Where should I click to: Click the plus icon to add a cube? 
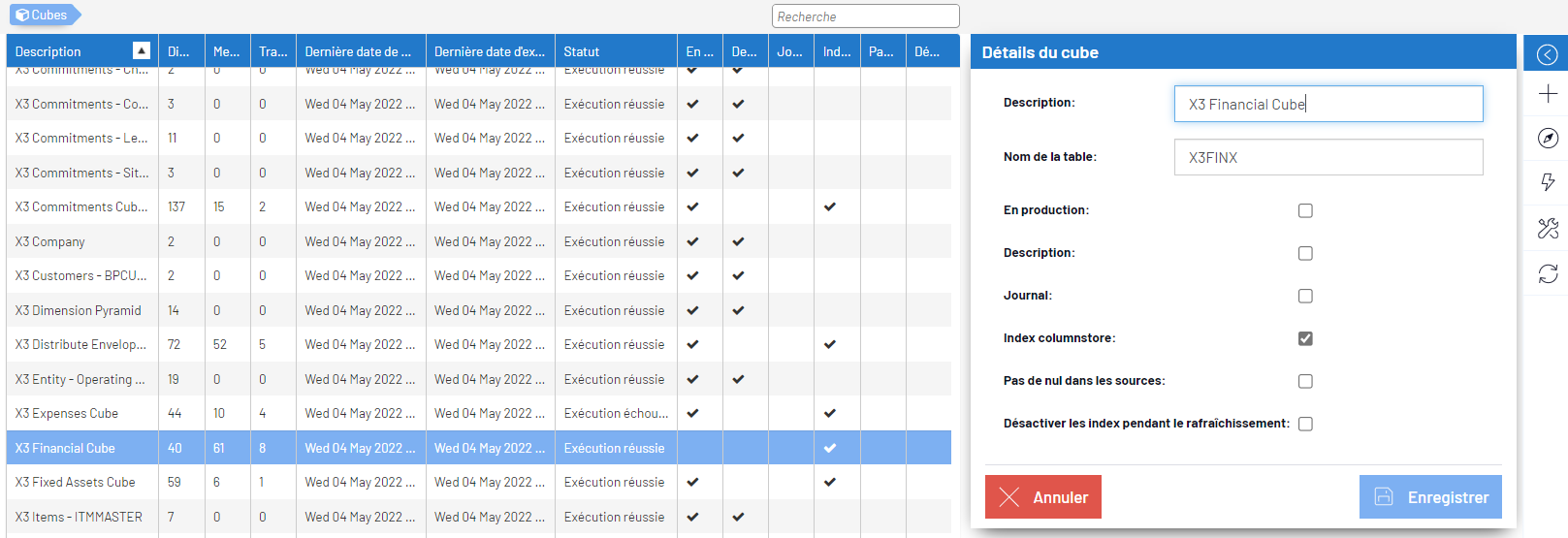[1547, 94]
